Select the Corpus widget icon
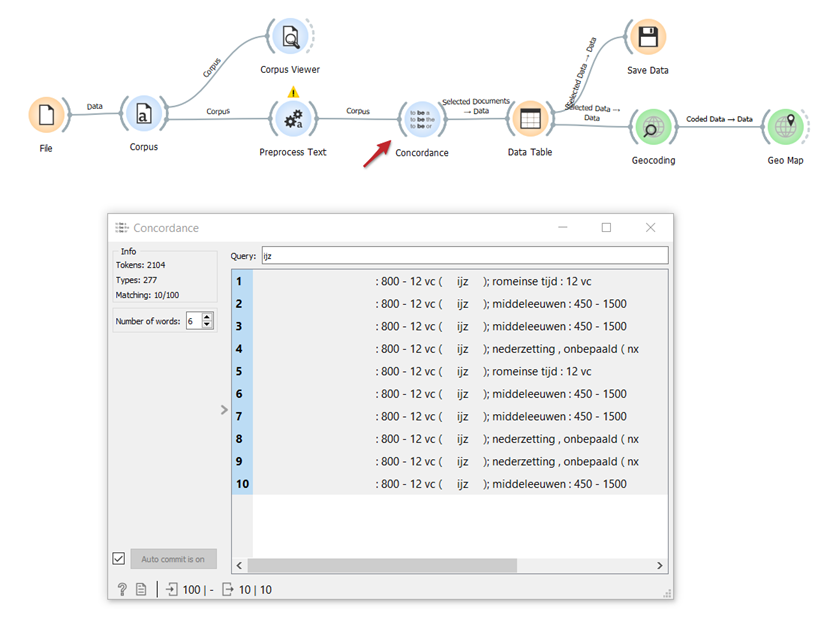This screenshot has width=830, height=629. click(x=144, y=116)
